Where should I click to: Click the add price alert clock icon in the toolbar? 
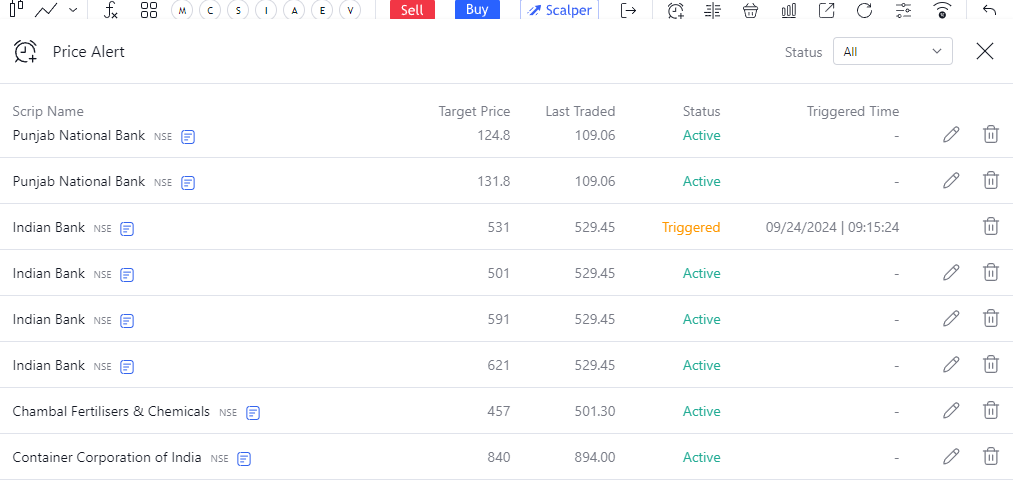(676, 10)
